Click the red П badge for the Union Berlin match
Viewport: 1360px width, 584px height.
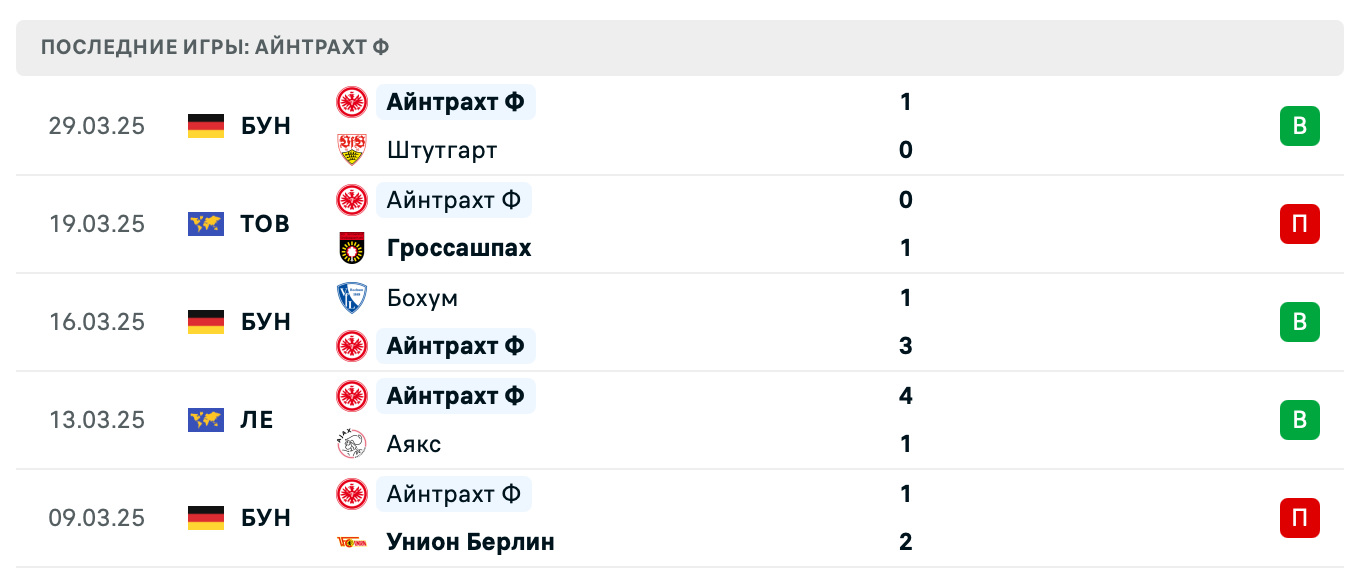pyautogui.click(x=1299, y=518)
